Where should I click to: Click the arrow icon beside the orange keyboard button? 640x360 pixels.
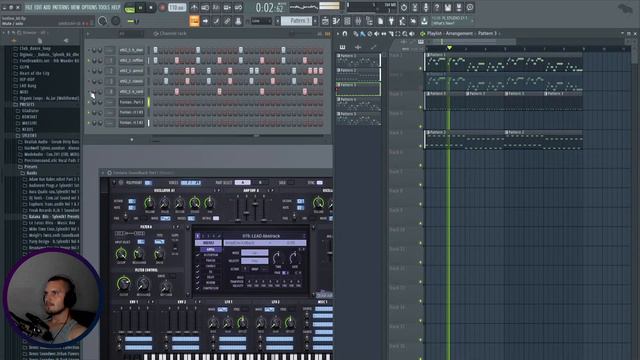point(205,21)
